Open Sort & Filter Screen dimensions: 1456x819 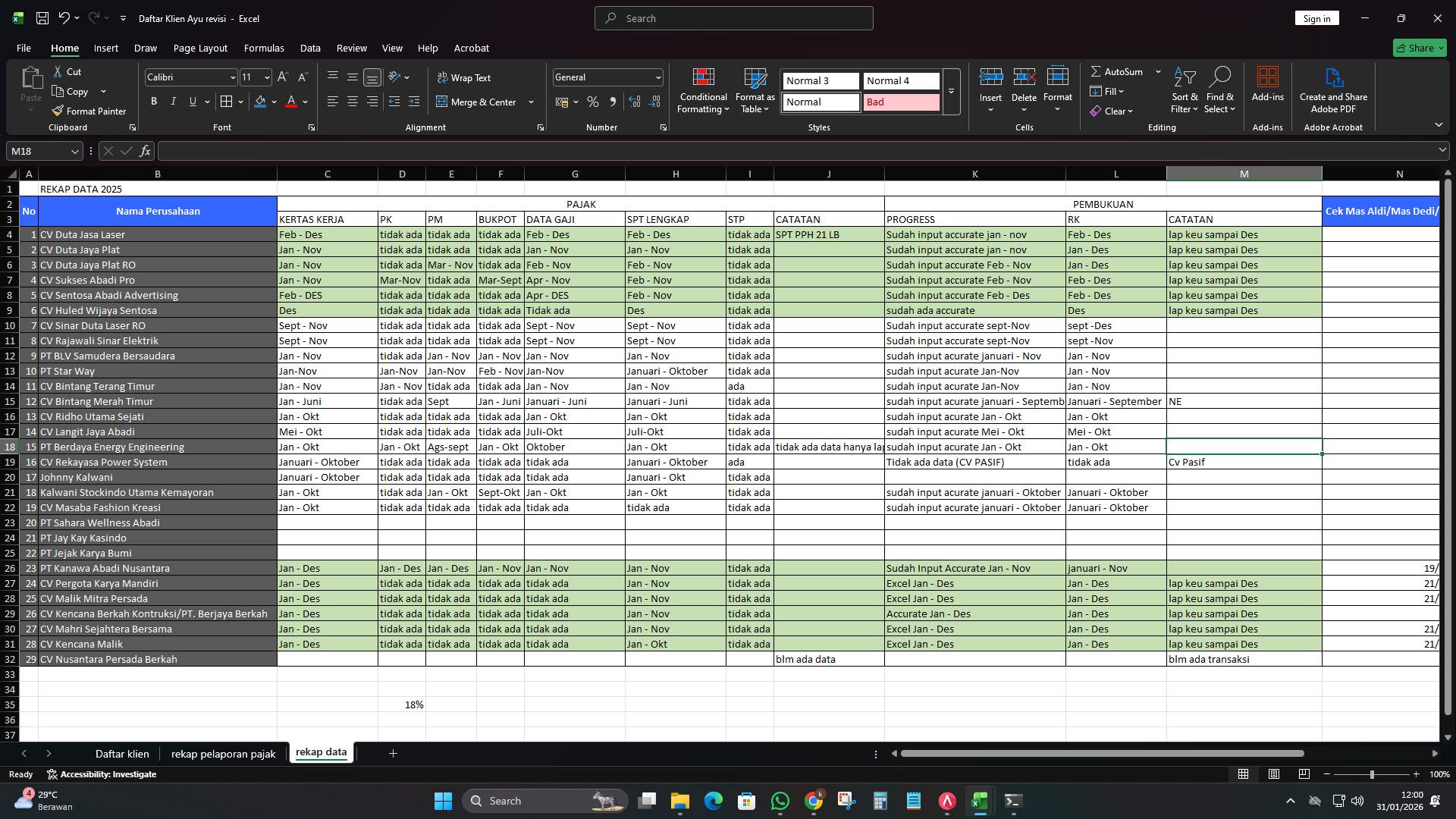coord(1184,91)
